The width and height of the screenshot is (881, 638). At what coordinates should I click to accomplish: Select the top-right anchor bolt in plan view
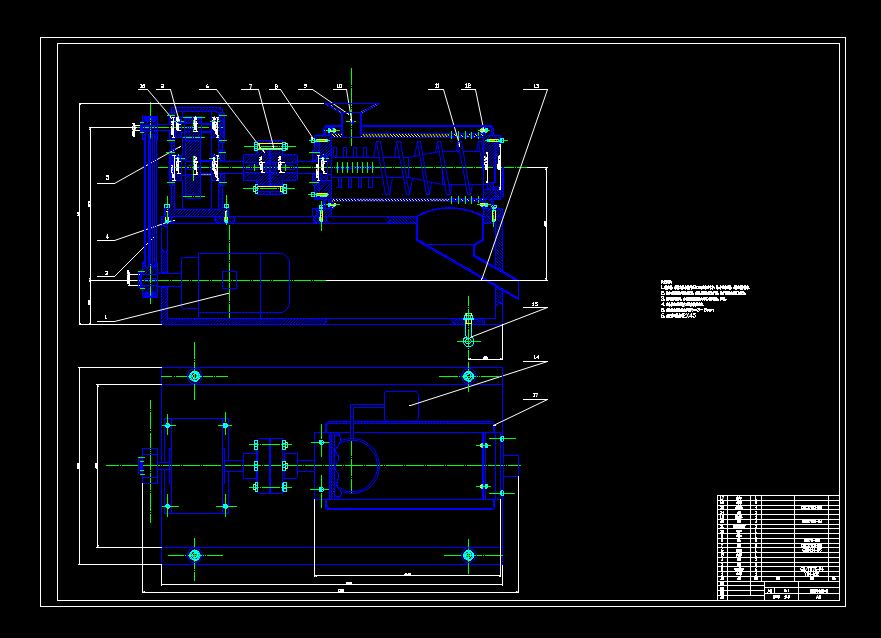469,376
